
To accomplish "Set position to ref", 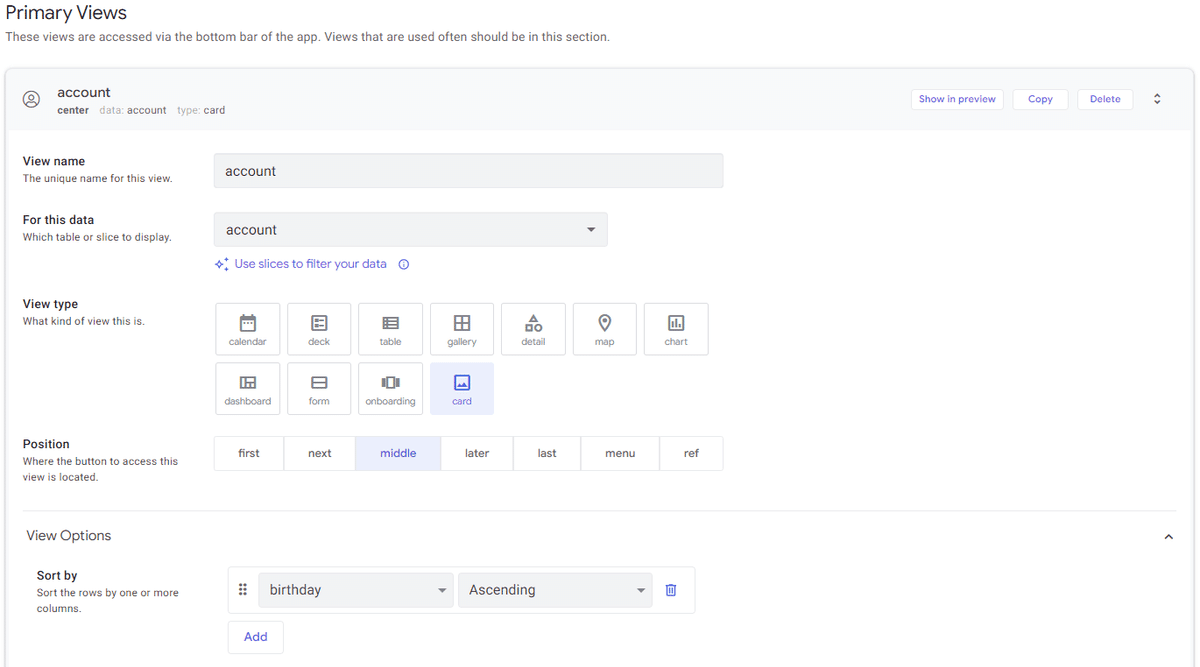I will click(691, 453).
